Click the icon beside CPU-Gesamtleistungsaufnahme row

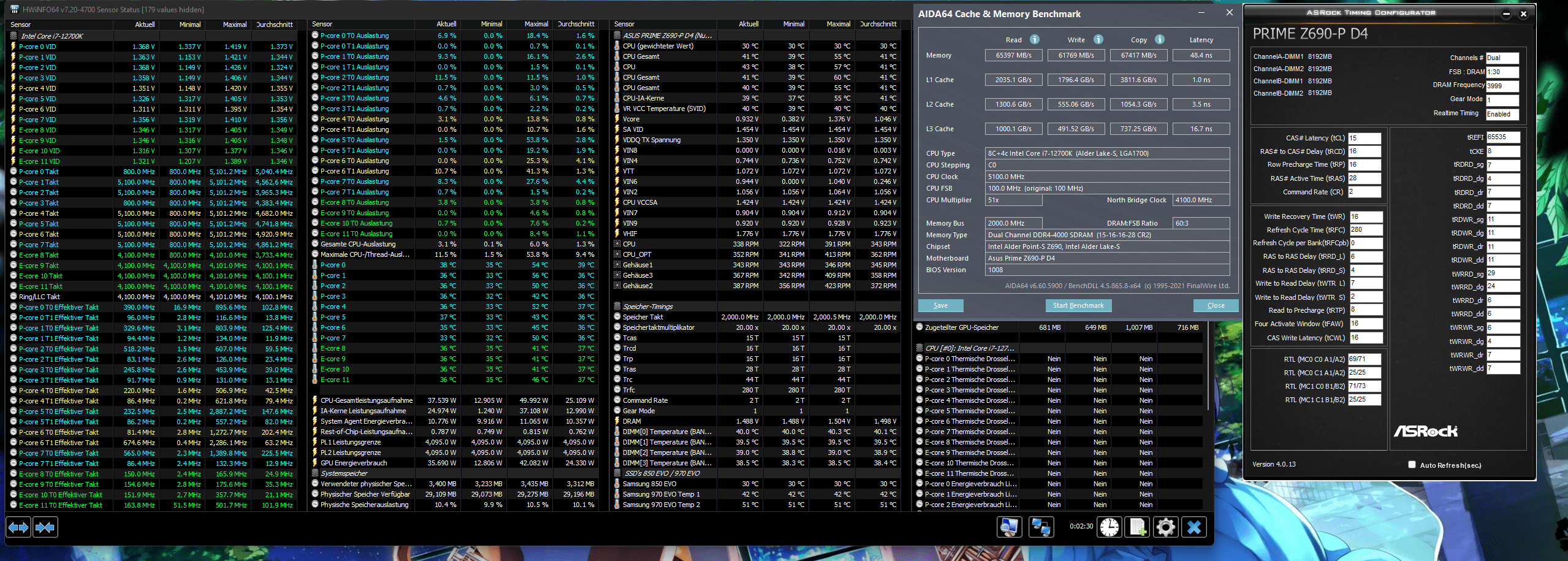[x=315, y=400]
